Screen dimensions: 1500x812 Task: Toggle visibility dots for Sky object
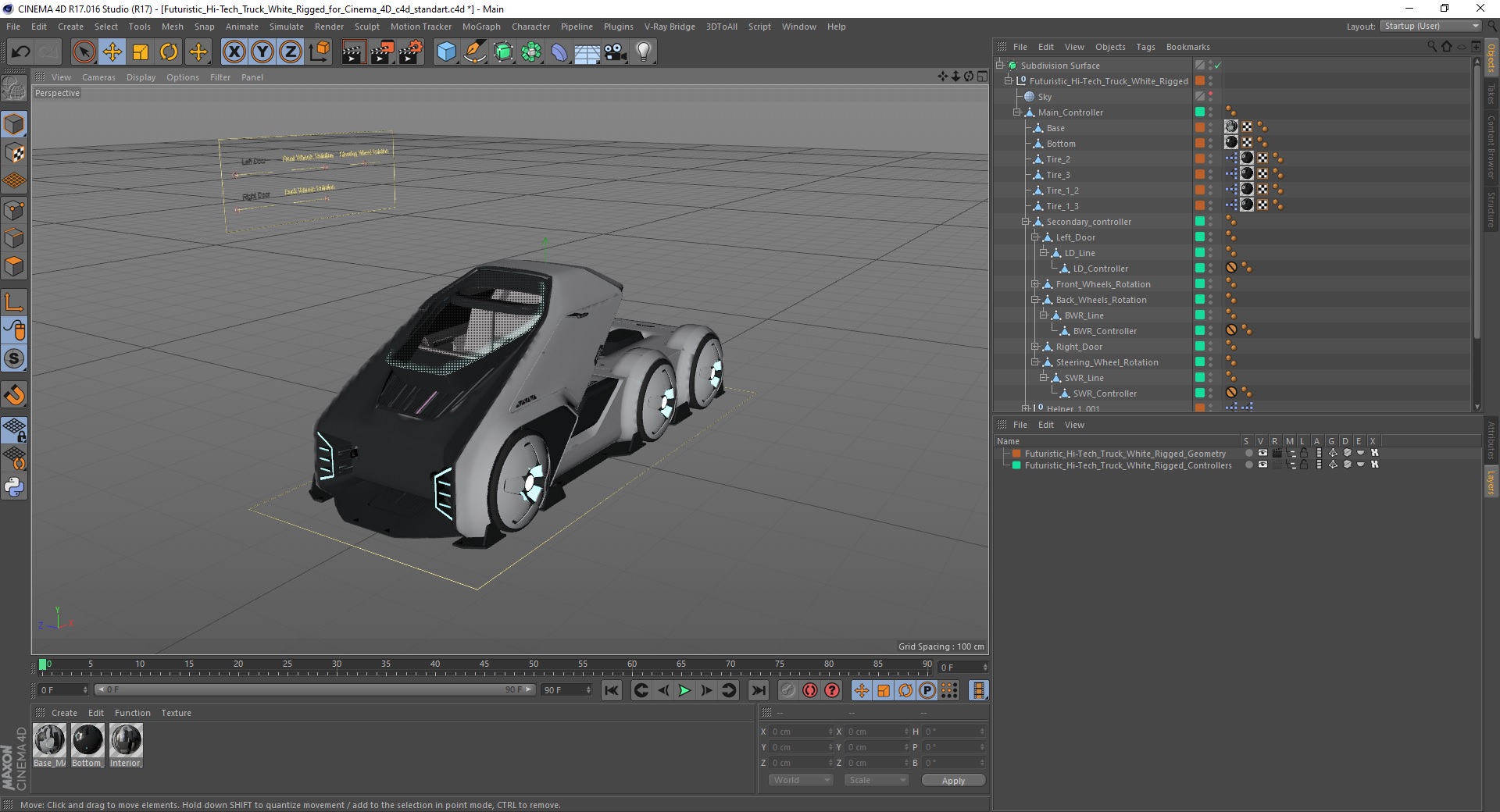tap(1211, 97)
